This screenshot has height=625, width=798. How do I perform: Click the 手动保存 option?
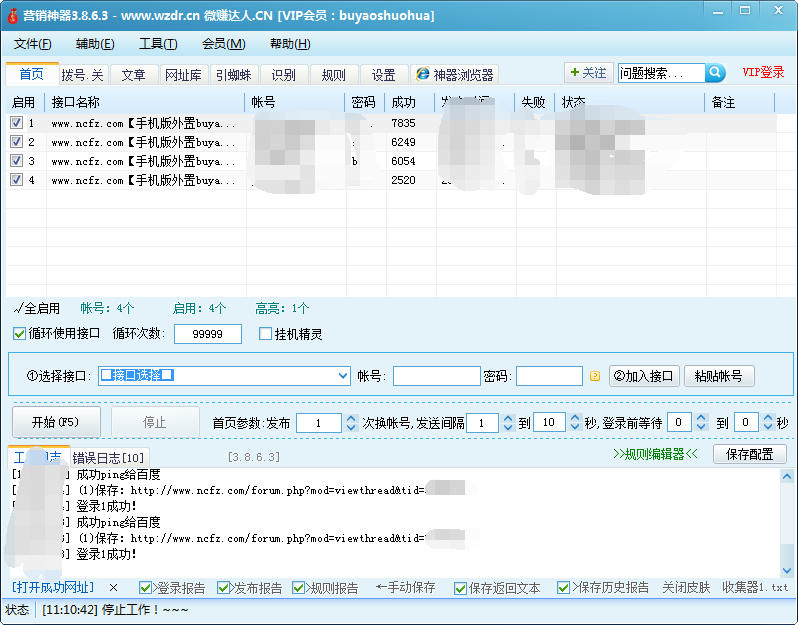point(406,588)
